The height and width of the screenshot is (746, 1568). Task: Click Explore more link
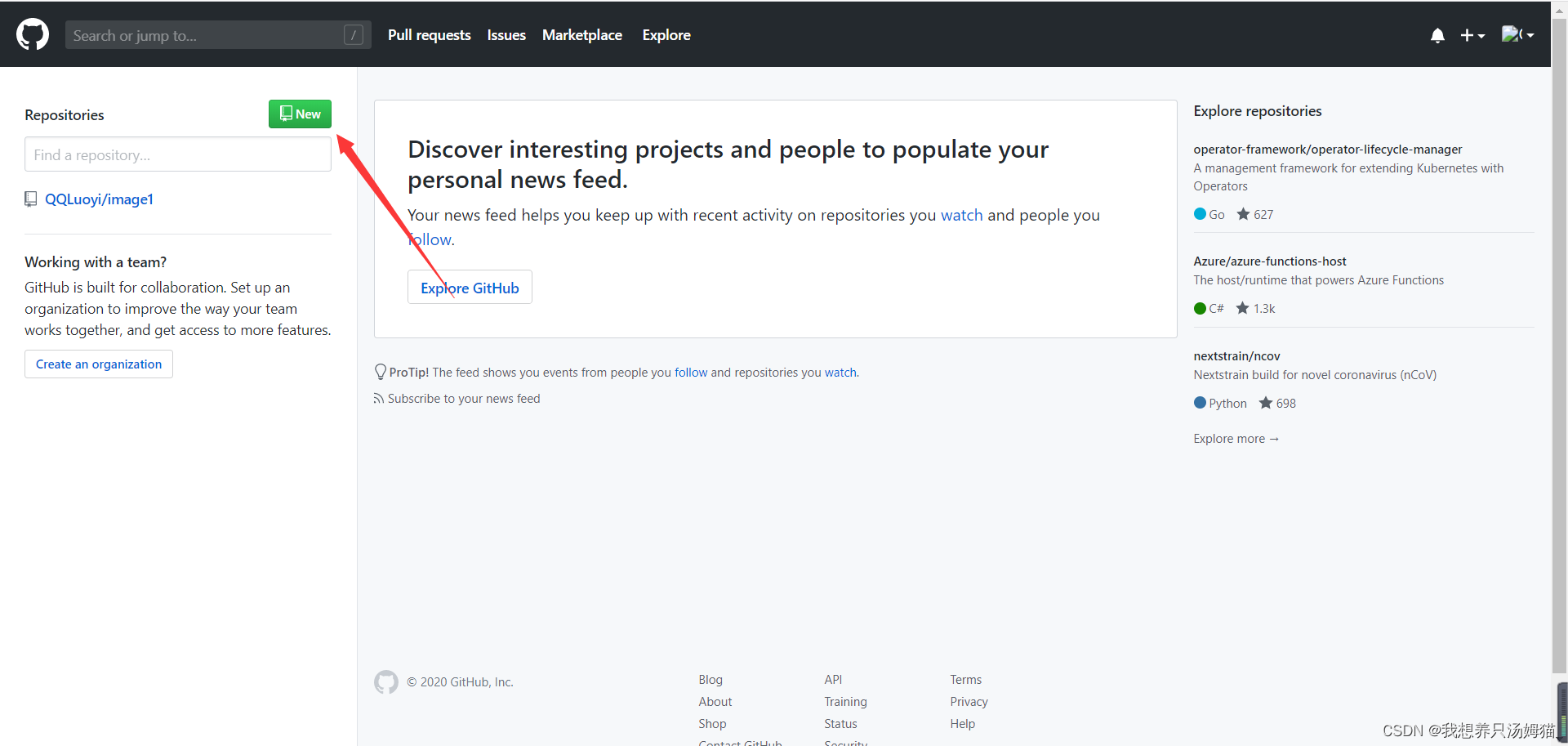pyautogui.click(x=1236, y=439)
